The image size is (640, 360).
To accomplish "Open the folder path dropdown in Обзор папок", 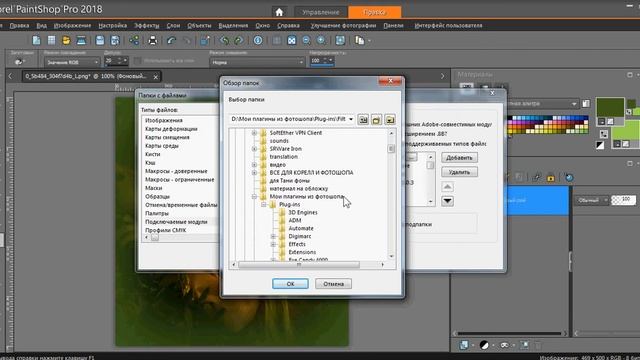I will coord(351,119).
